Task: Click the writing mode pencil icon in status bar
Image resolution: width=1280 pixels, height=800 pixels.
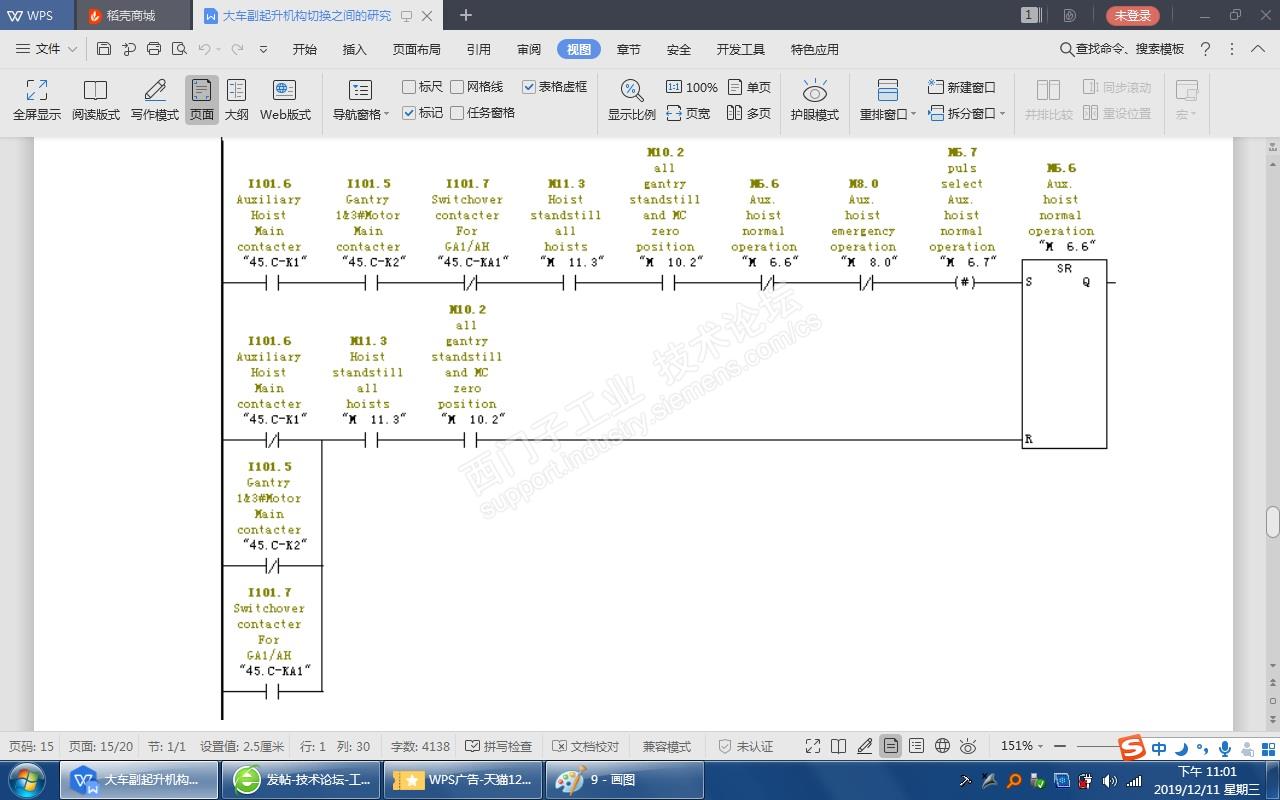Action: 864,746
